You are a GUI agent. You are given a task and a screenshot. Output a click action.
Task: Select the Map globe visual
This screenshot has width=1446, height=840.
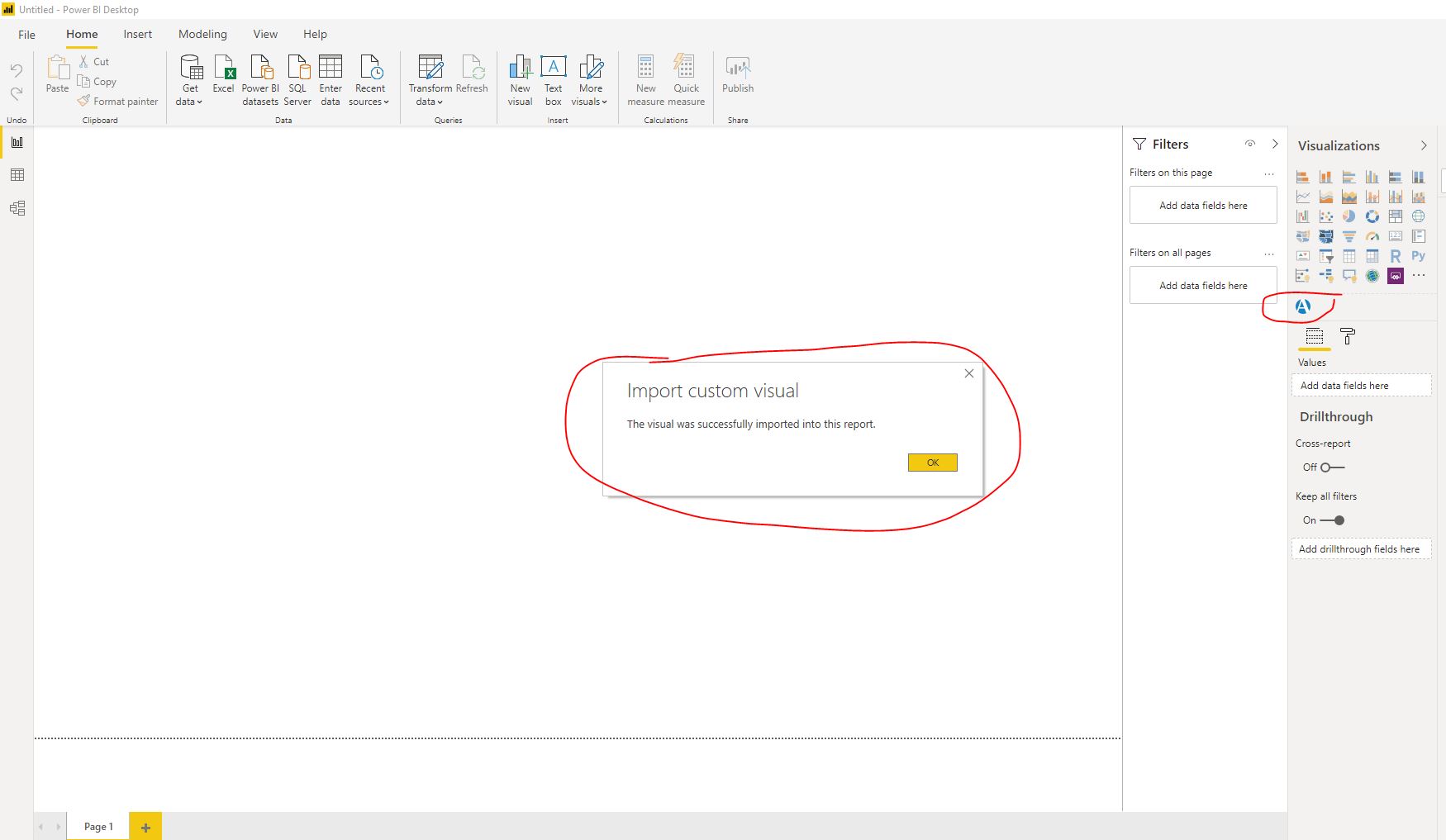(x=1419, y=216)
